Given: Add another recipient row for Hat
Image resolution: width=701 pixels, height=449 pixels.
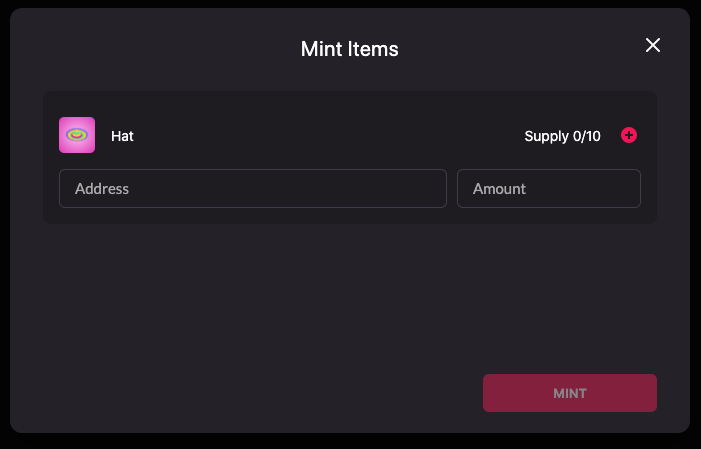Looking at the screenshot, I should 629,135.
